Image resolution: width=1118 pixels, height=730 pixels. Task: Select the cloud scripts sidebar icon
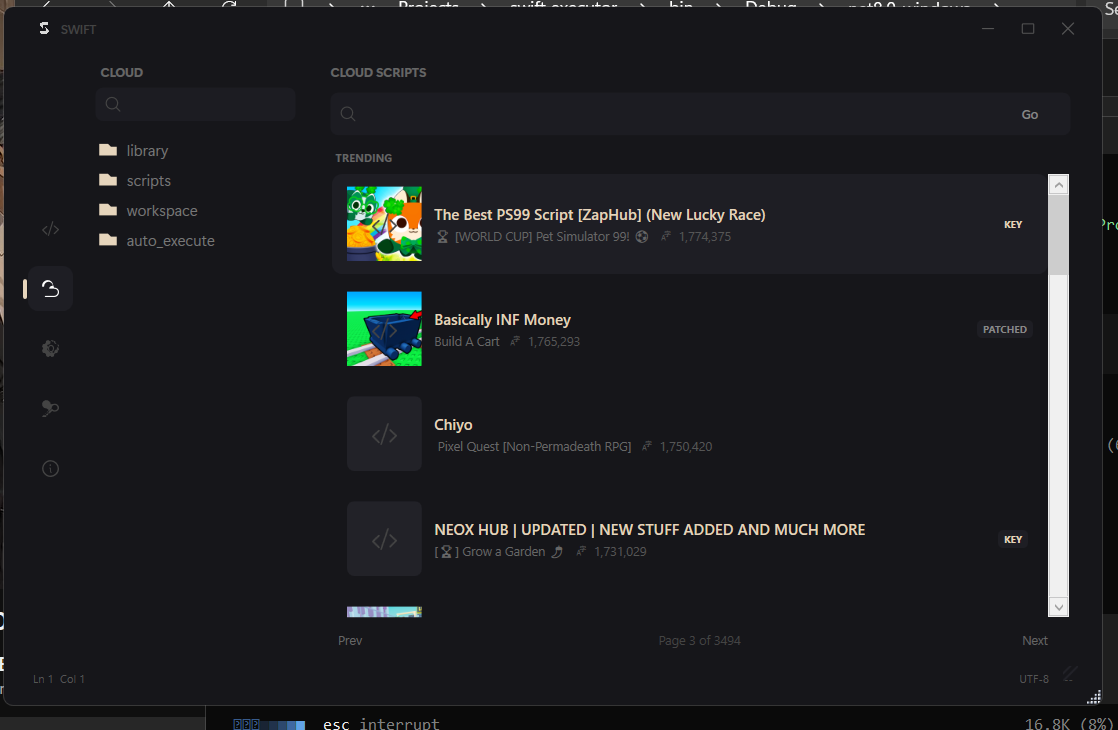50,289
